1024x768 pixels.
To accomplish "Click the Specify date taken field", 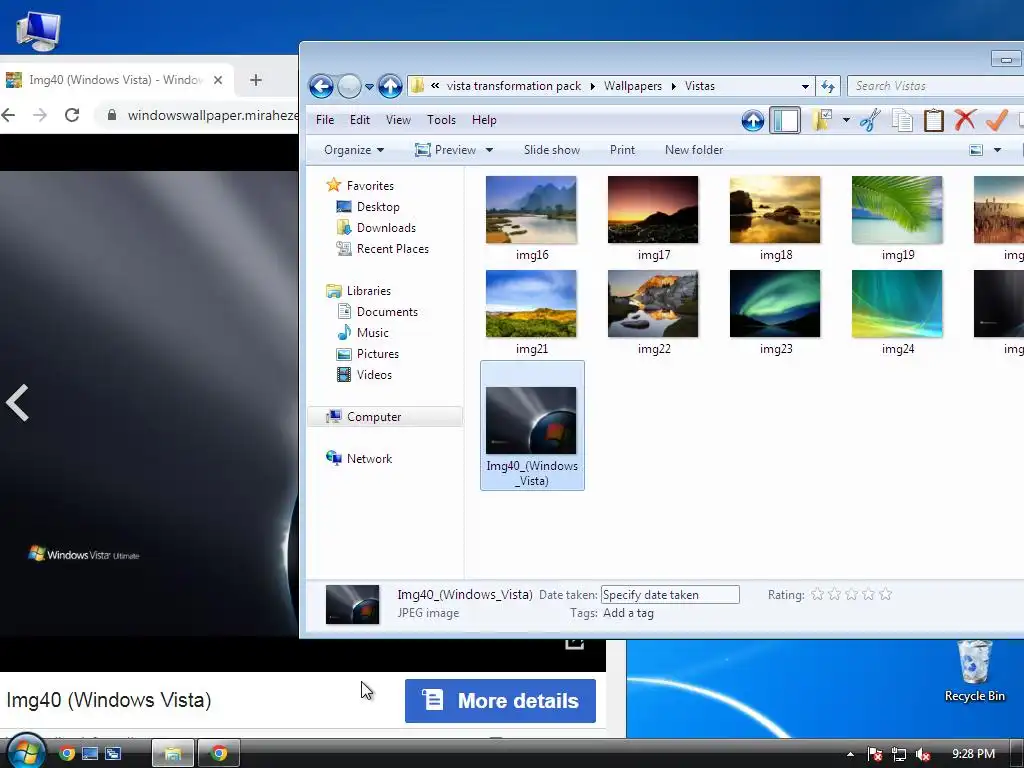I will pyautogui.click(x=670, y=595).
